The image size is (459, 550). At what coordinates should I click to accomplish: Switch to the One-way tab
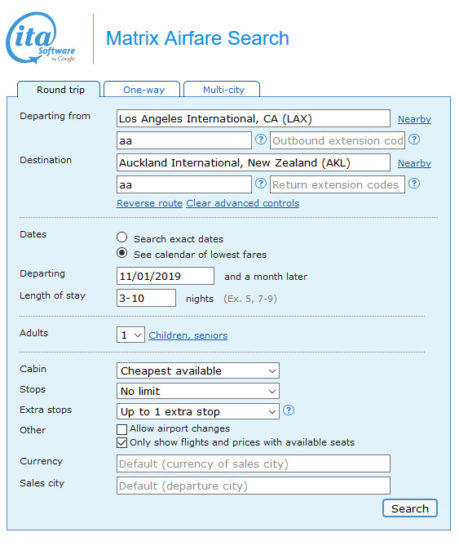(x=142, y=89)
